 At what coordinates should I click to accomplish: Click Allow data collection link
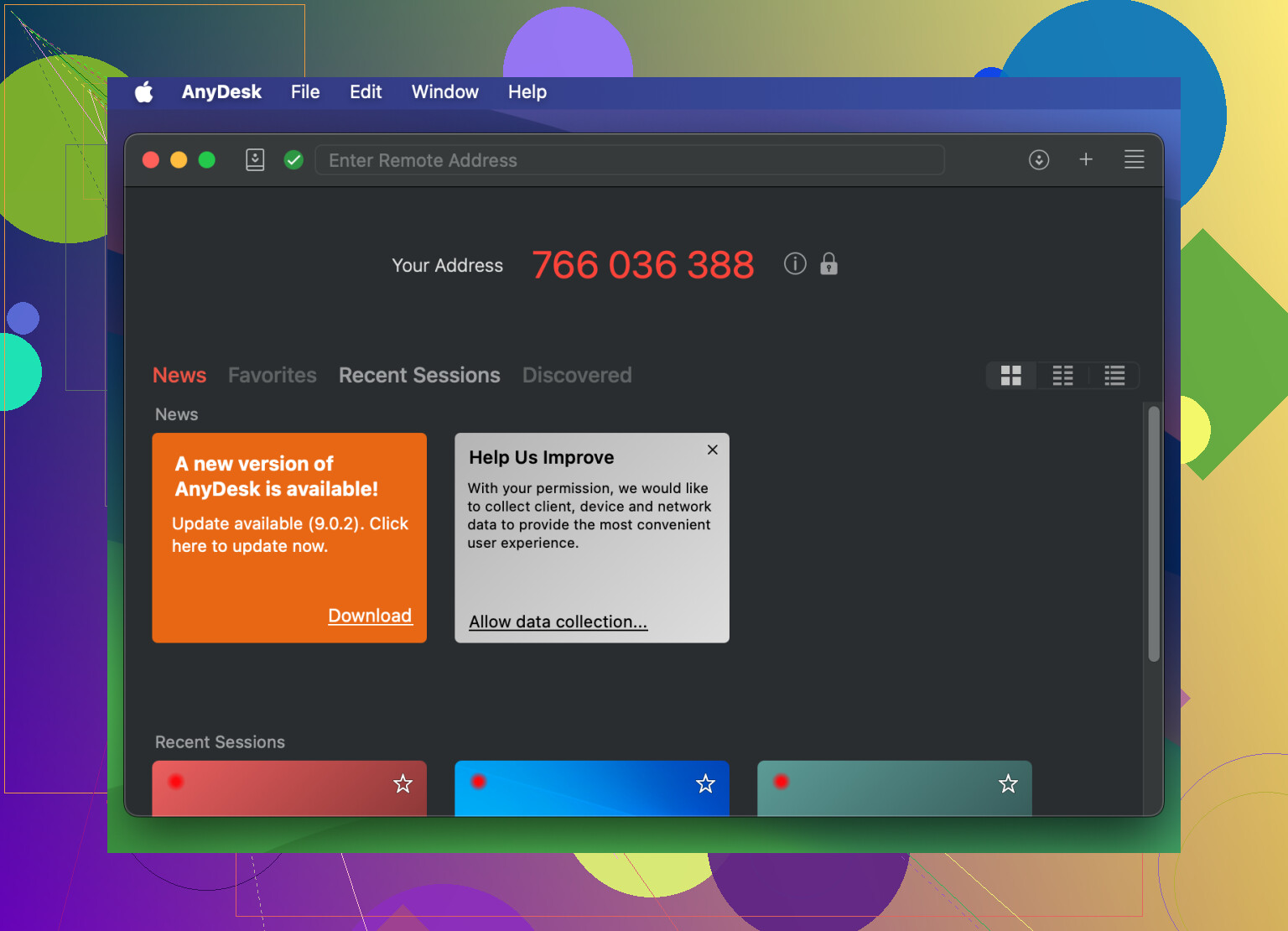point(558,622)
